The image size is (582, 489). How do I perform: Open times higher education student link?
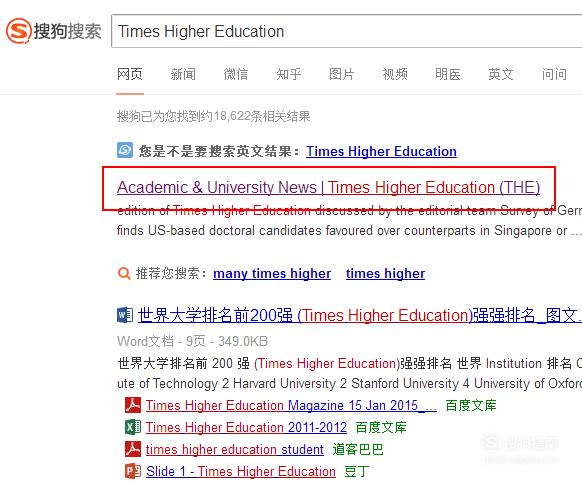point(235,450)
